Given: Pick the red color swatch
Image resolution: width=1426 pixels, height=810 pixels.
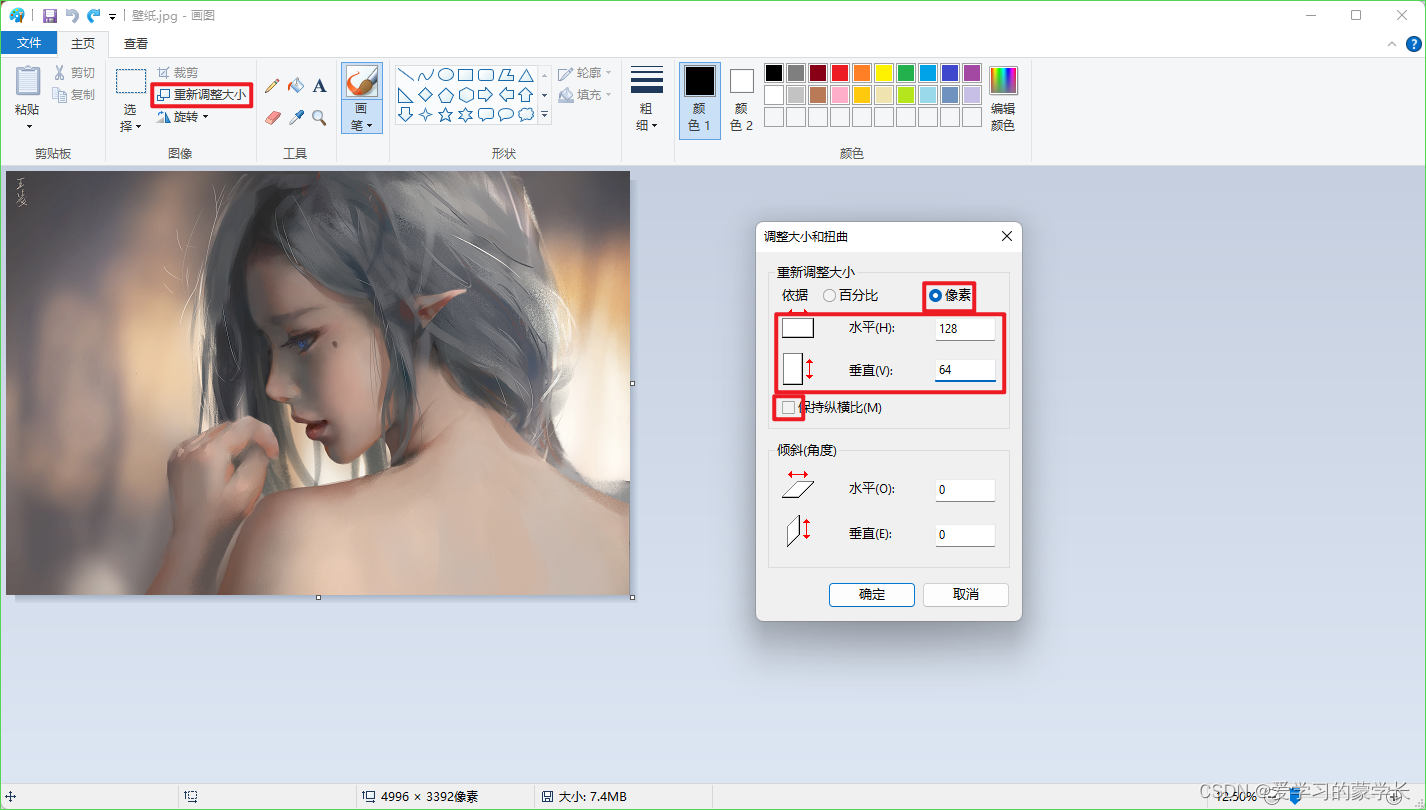Looking at the screenshot, I should (840, 73).
